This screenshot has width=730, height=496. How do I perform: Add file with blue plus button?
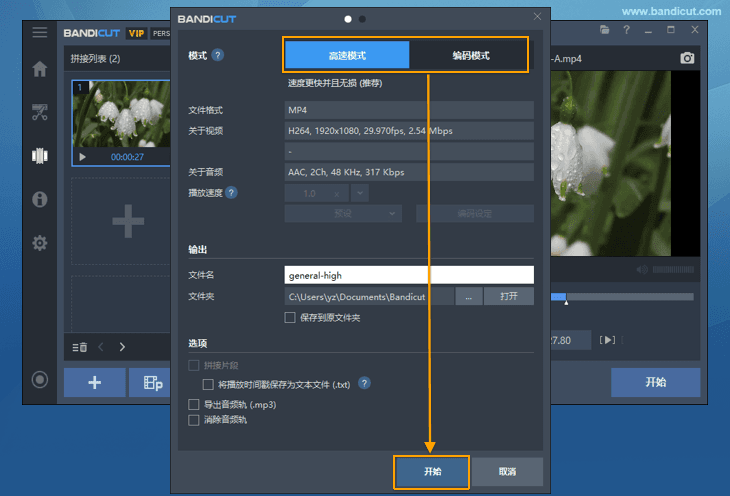pos(95,382)
